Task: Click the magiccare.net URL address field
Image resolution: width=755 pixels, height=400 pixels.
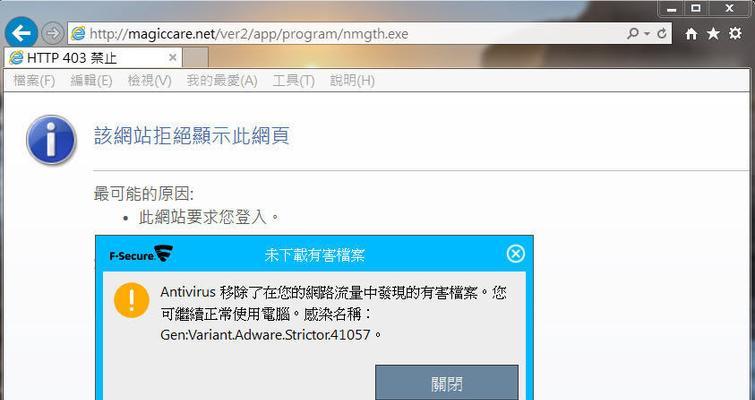Action: [347, 33]
